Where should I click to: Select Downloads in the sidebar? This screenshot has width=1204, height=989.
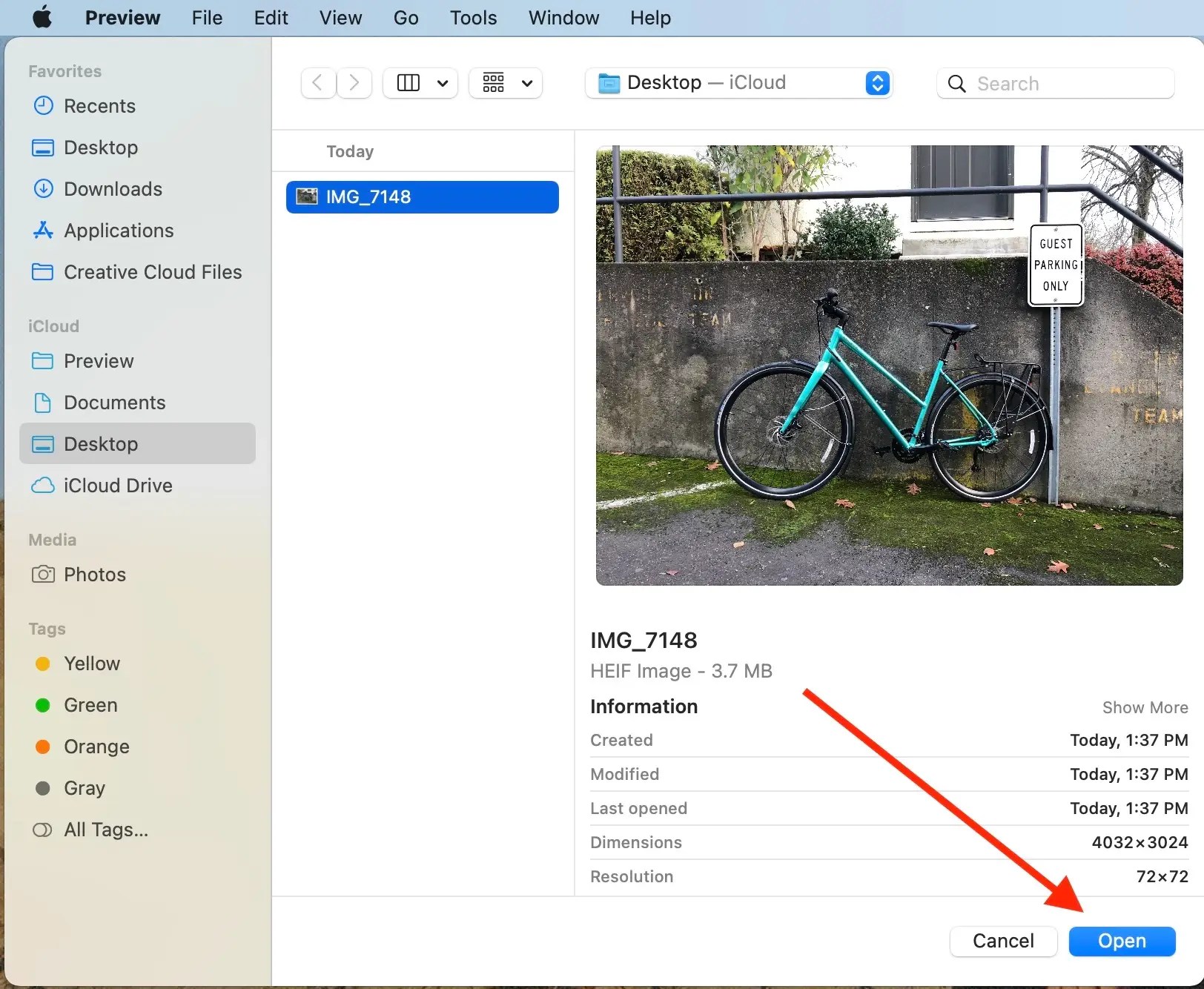pyautogui.click(x=138, y=189)
